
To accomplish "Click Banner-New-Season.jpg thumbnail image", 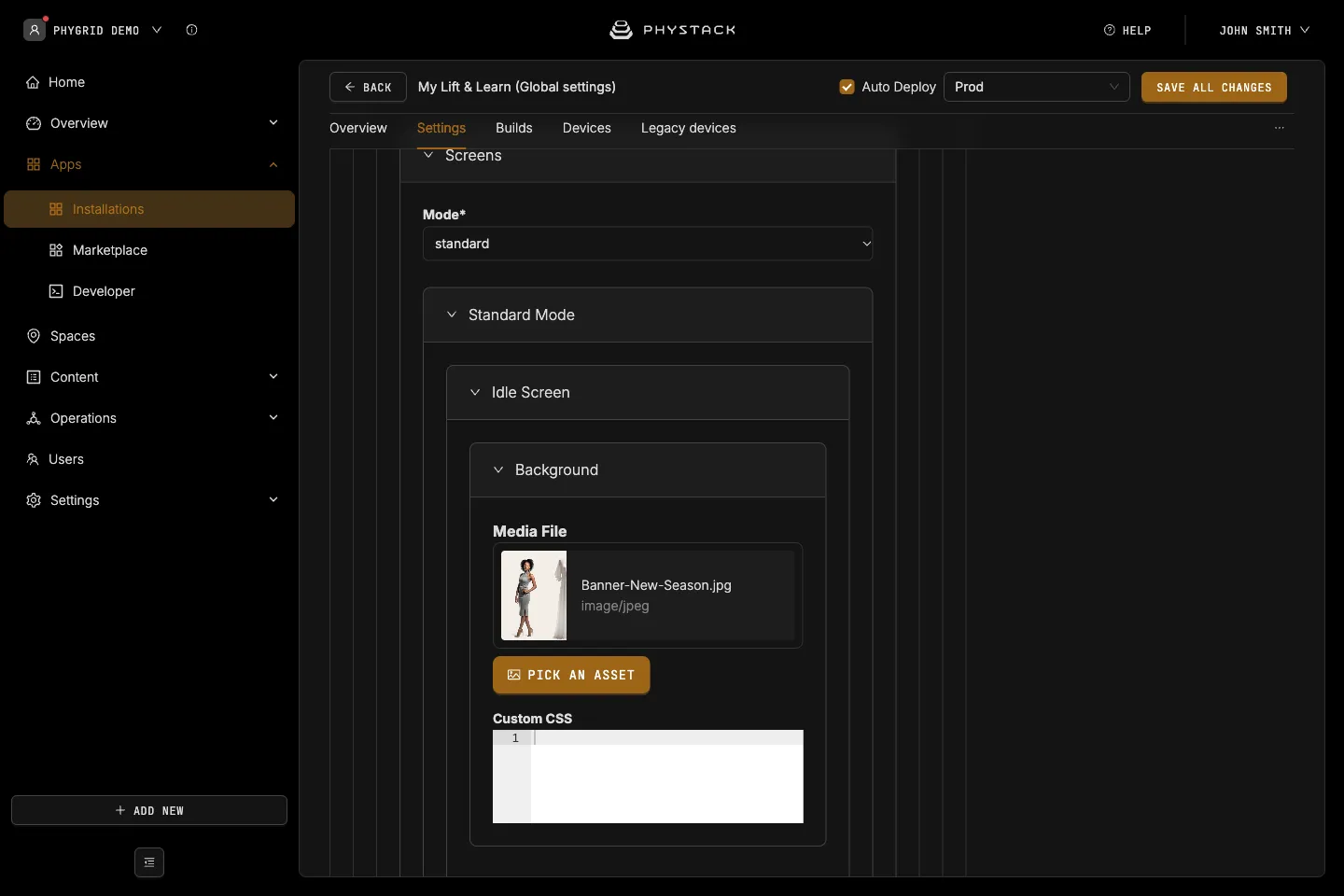I will (534, 595).
